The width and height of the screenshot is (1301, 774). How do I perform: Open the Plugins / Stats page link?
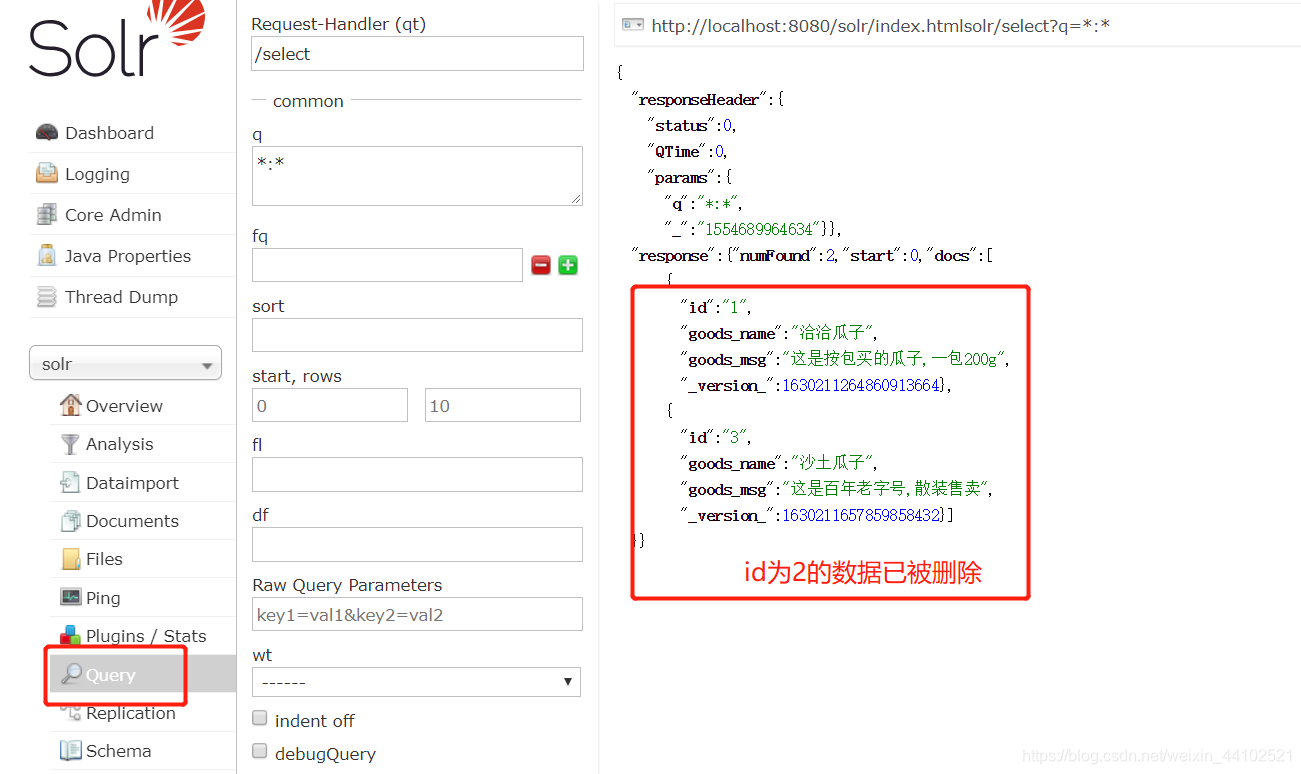click(146, 636)
